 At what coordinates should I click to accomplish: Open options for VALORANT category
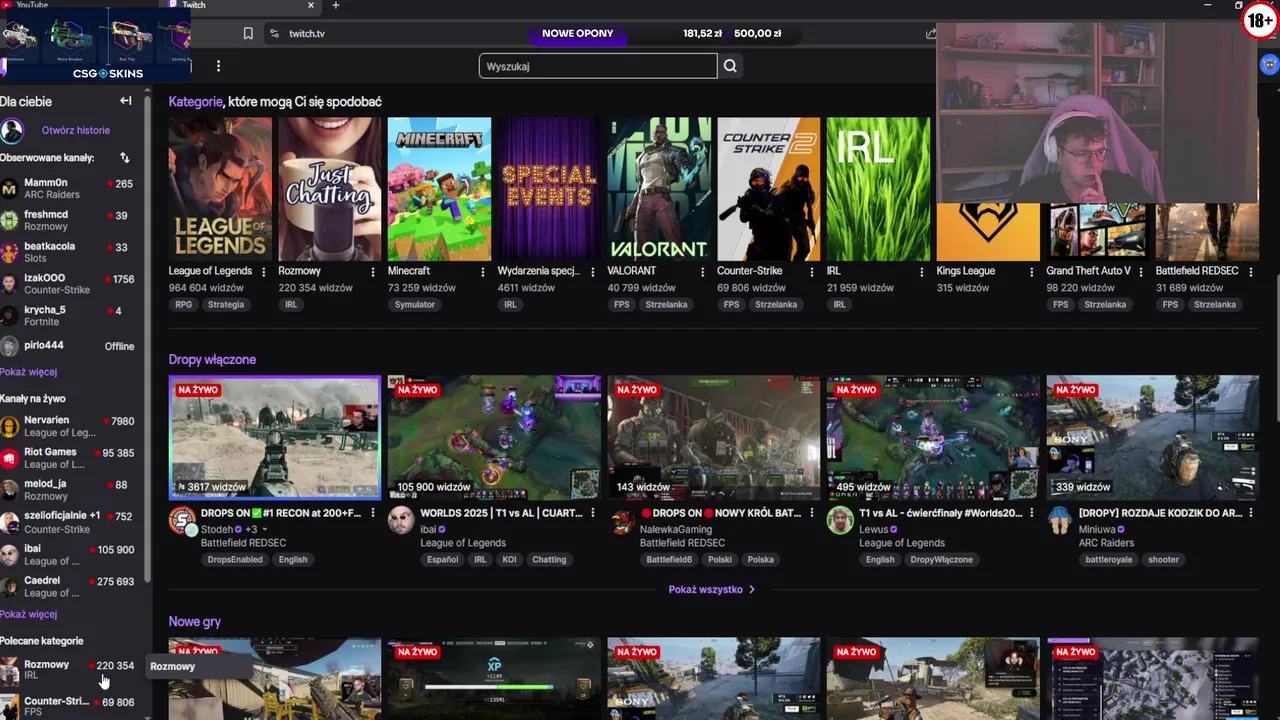pyautogui.click(x=702, y=271)
